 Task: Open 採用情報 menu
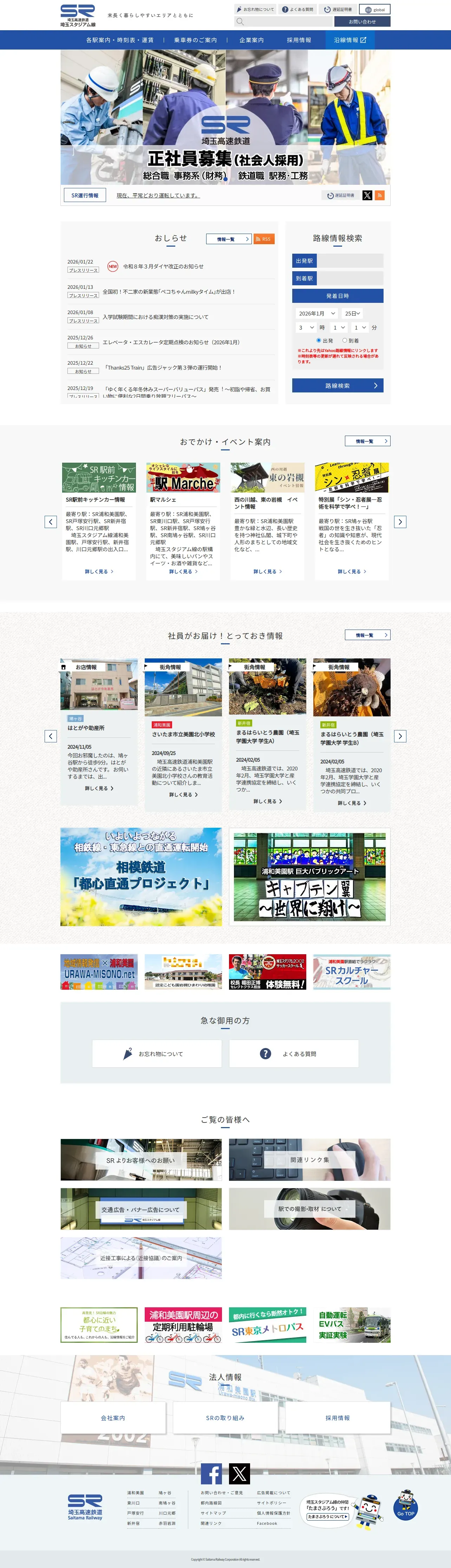299,40
